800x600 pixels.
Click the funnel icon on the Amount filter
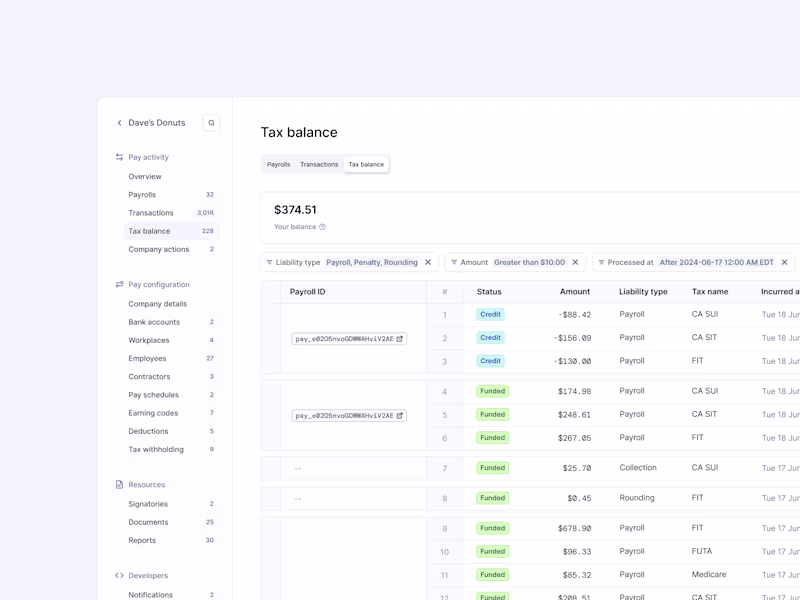pyautogui.click(x=456, y=262)
